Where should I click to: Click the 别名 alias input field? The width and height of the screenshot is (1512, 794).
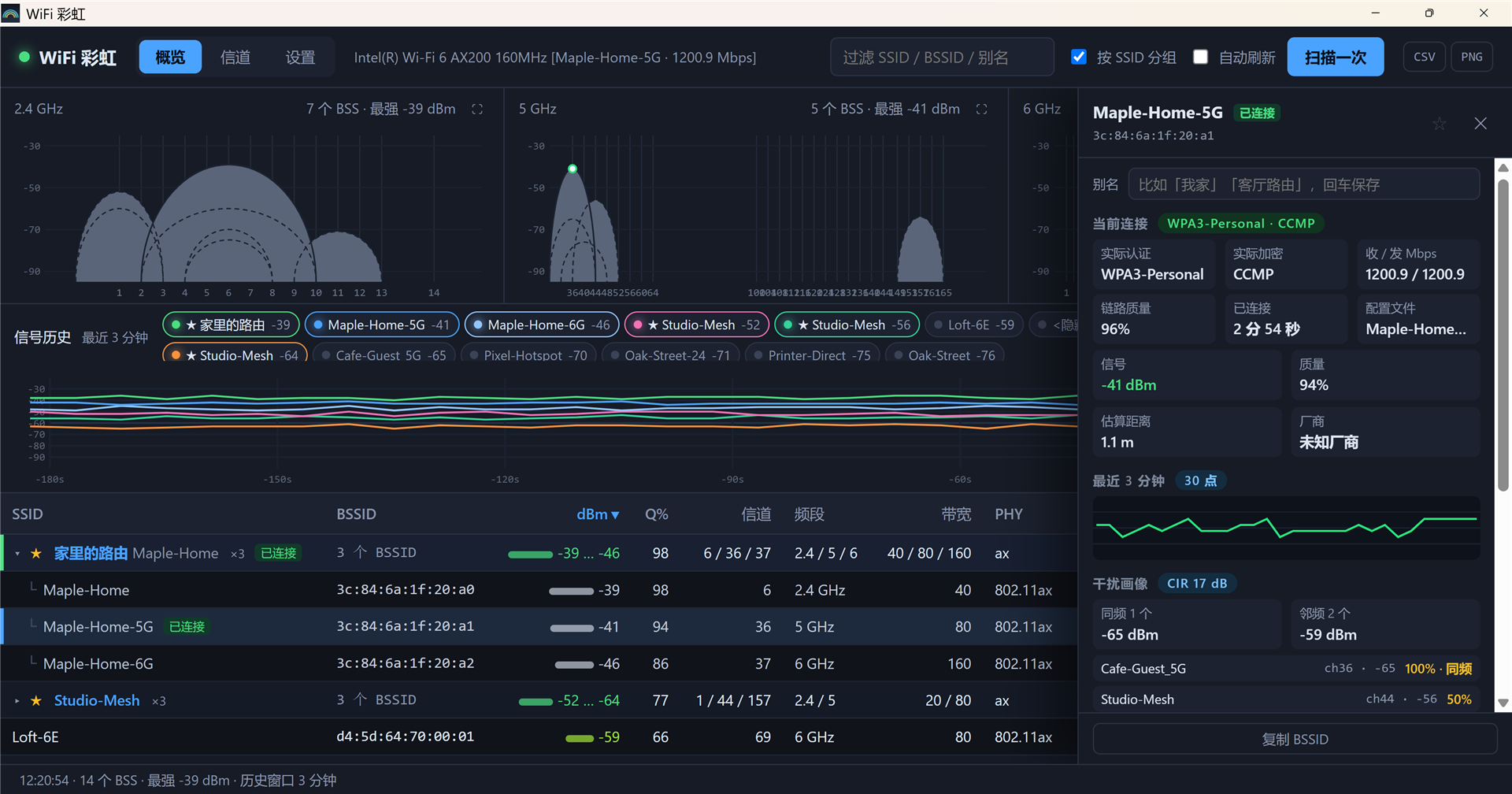click(1303, 184)
